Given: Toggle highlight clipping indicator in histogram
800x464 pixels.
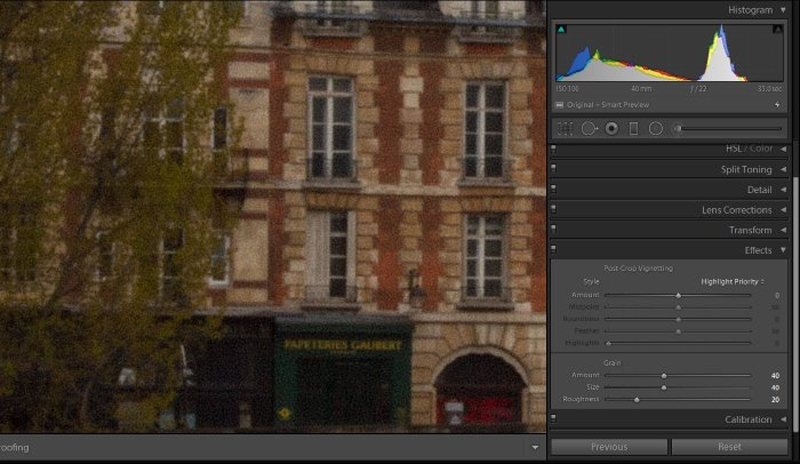Looking at the screenshot, I should point(777,30).
